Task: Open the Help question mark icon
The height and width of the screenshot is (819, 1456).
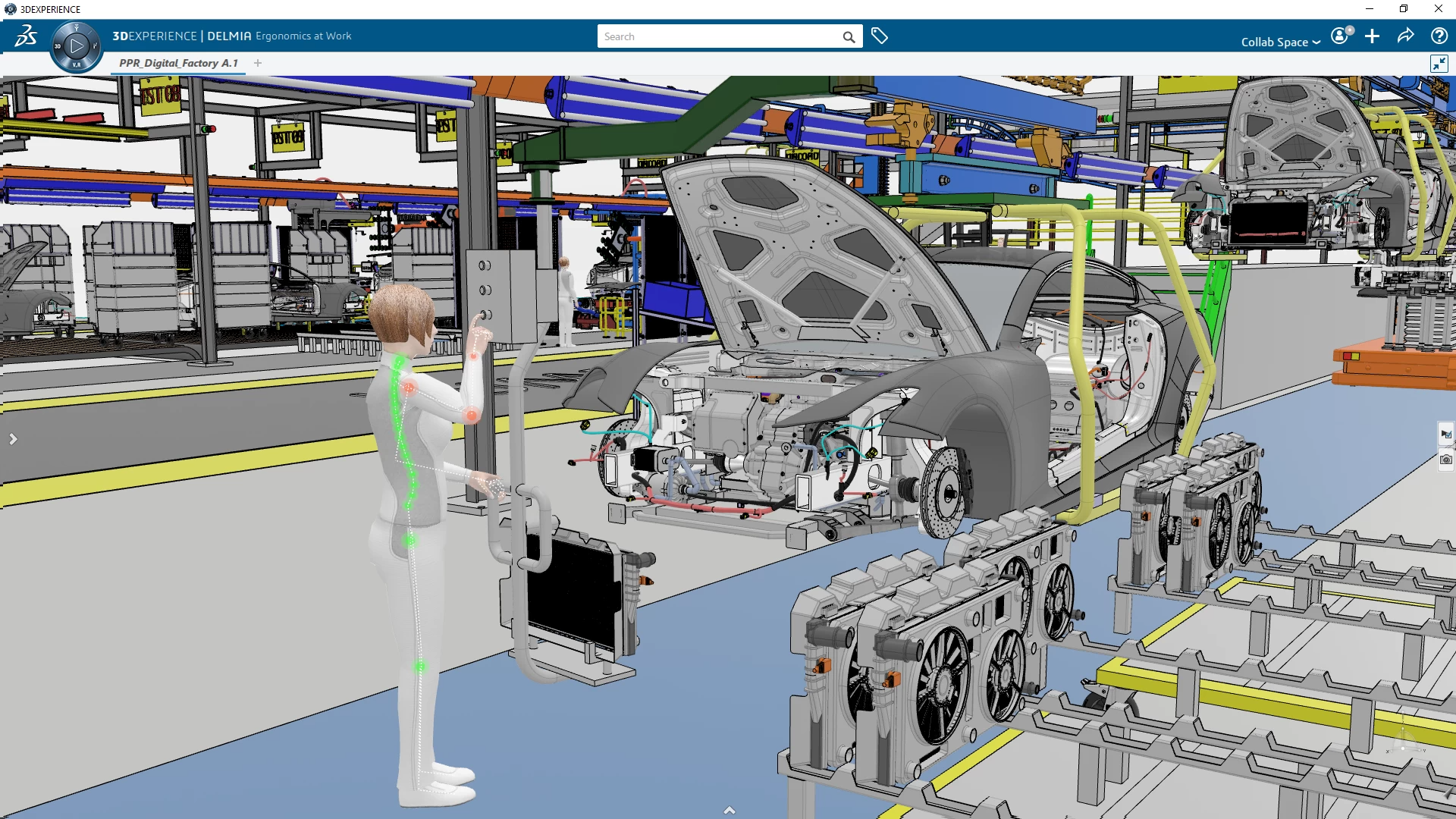Action: [1439, 36]
